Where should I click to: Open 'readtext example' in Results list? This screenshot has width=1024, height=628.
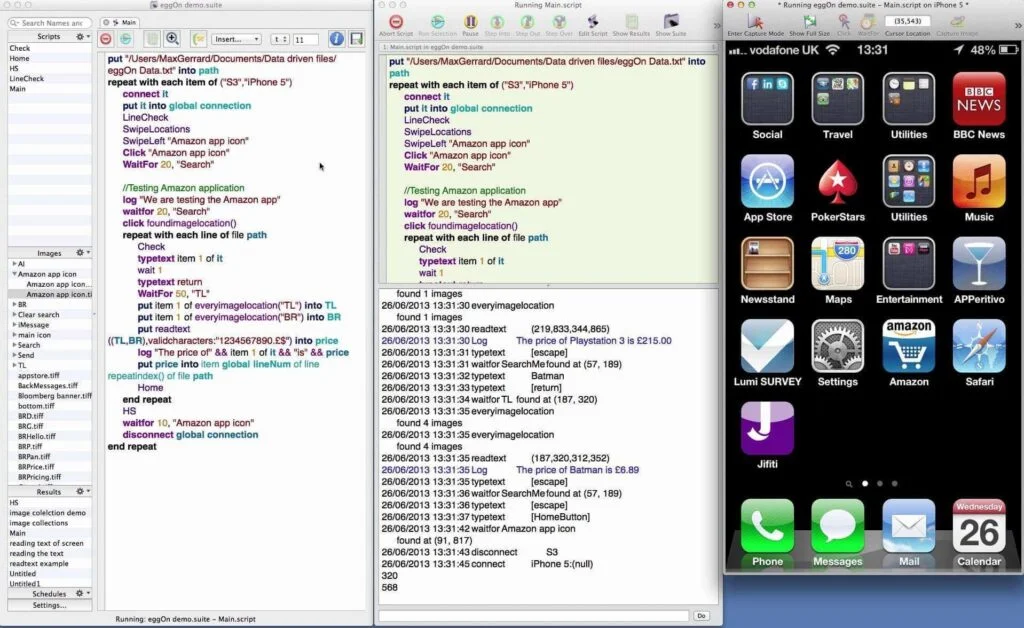pyautogui.click(x=50, y=563)
